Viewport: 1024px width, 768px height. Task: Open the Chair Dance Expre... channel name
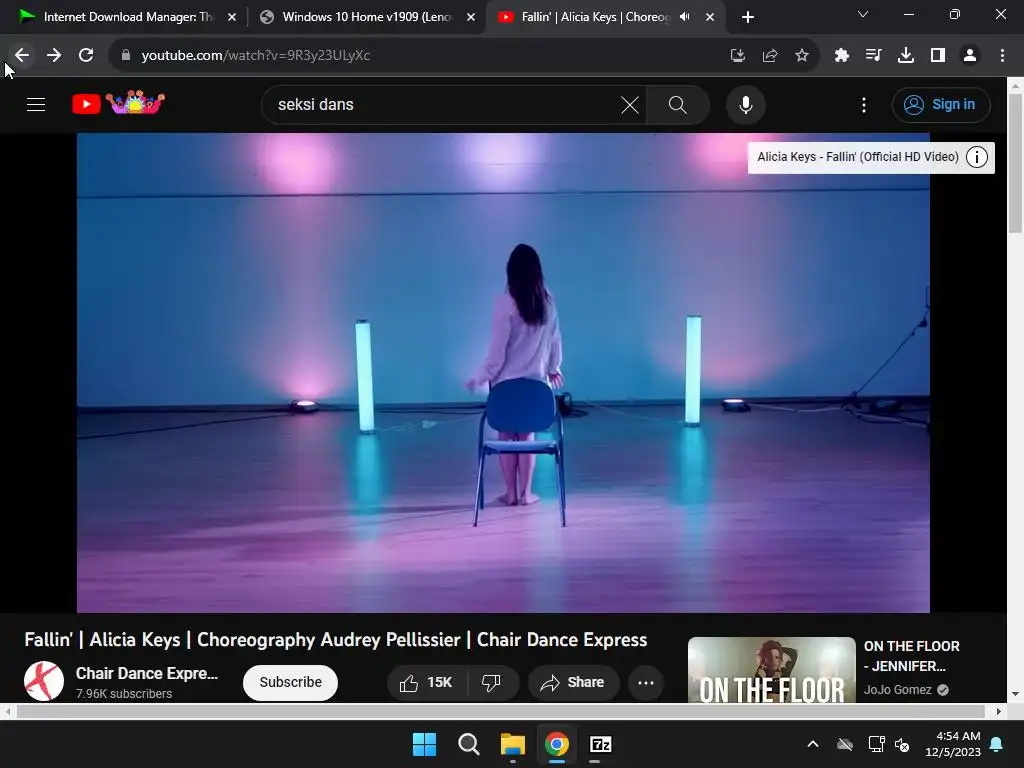point(147,673)
